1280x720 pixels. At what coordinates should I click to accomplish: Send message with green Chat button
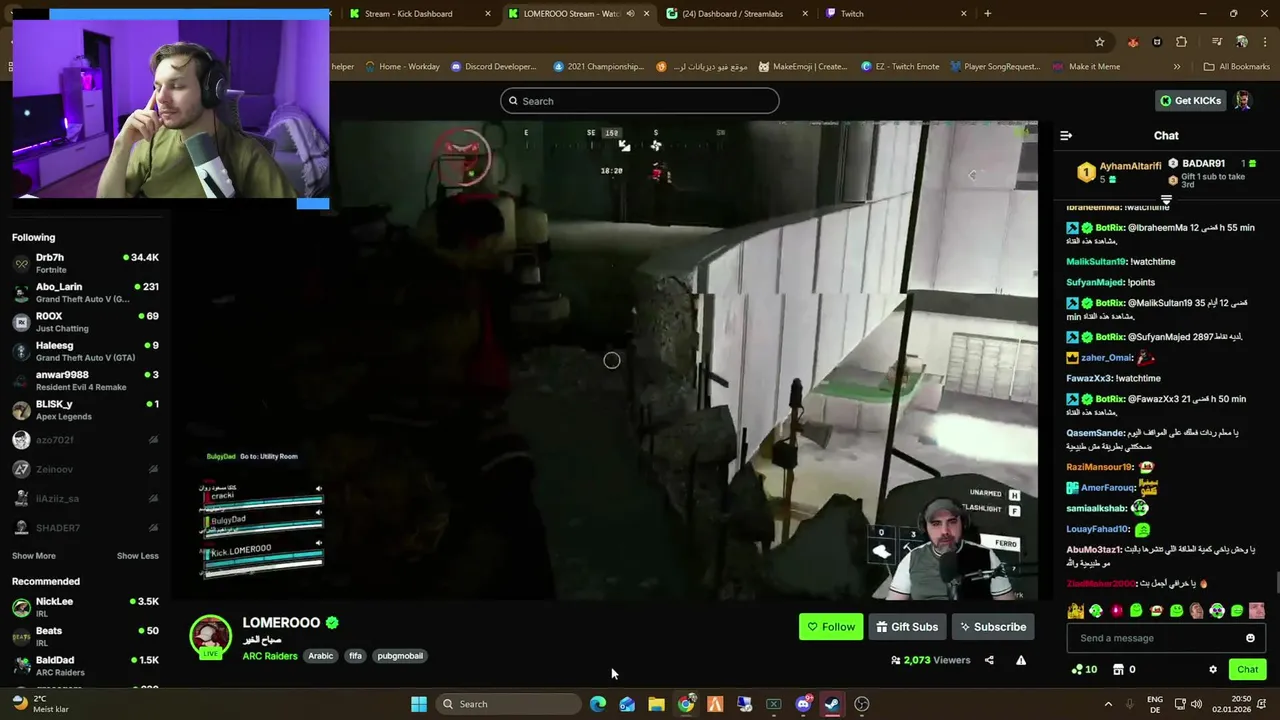(x=1248, y=669)
